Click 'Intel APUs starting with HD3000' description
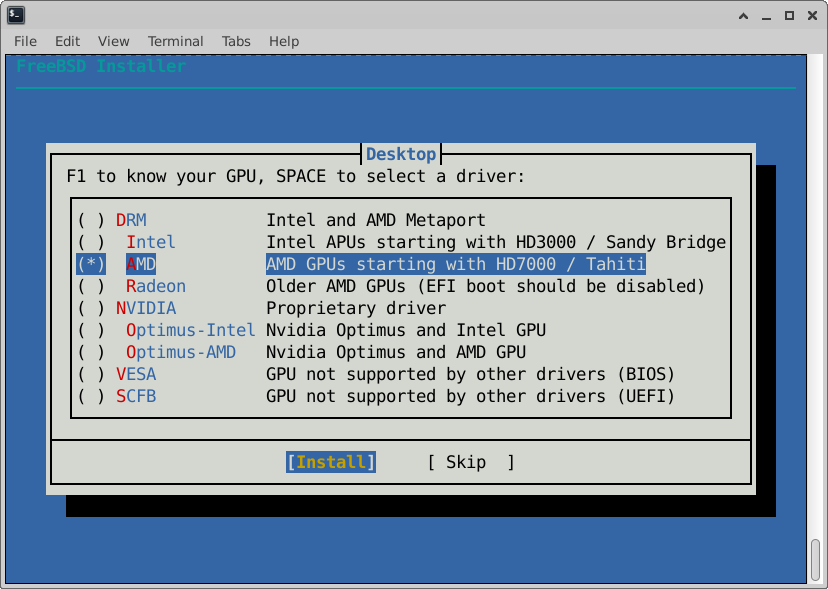828x589 pixels. click(496, 242)
